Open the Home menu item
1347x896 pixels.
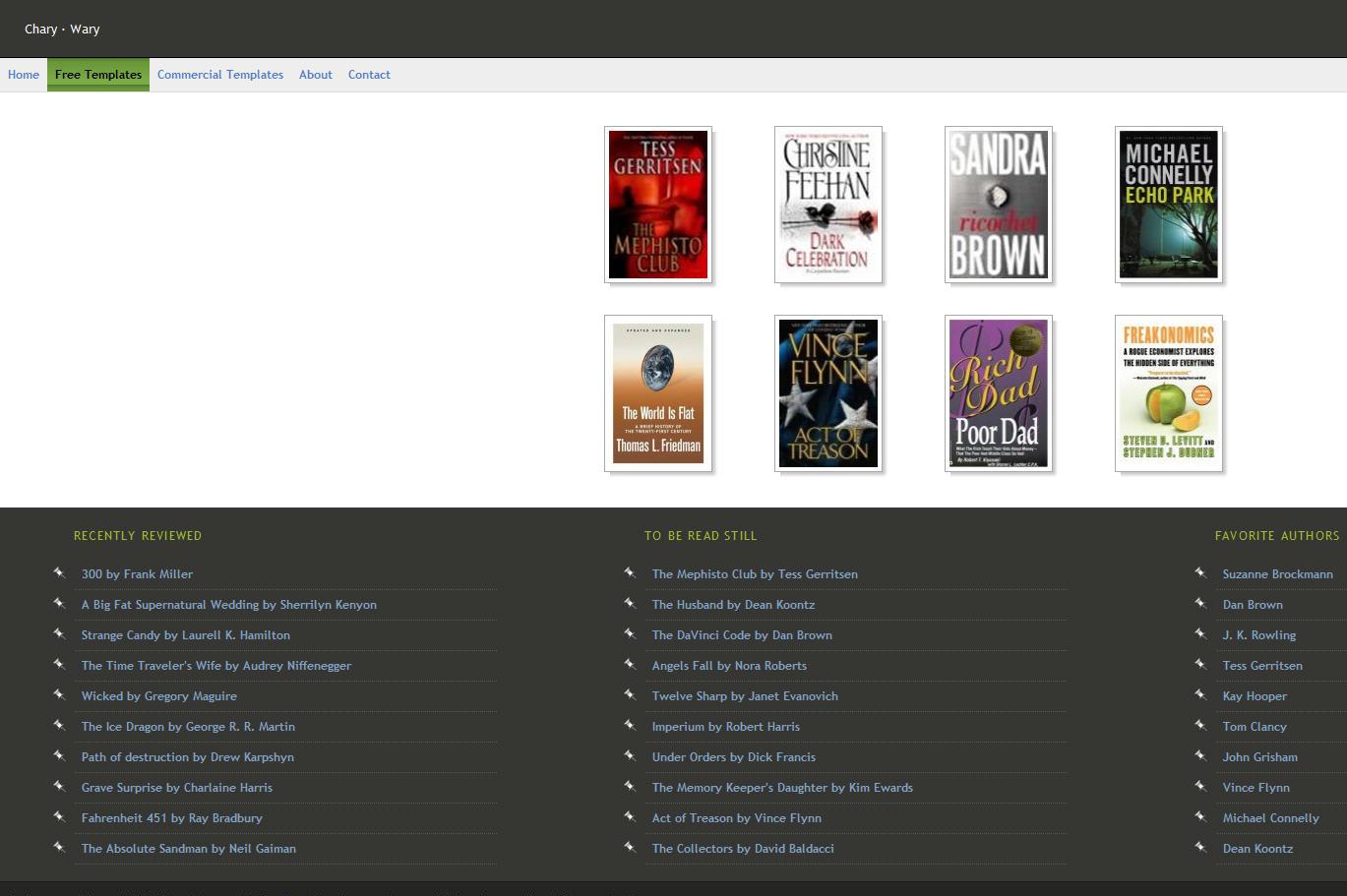pyautogui.click(x=24, y=75)
